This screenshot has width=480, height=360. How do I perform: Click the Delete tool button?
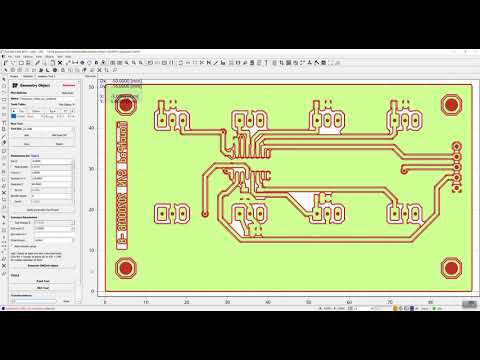[59, 144]
